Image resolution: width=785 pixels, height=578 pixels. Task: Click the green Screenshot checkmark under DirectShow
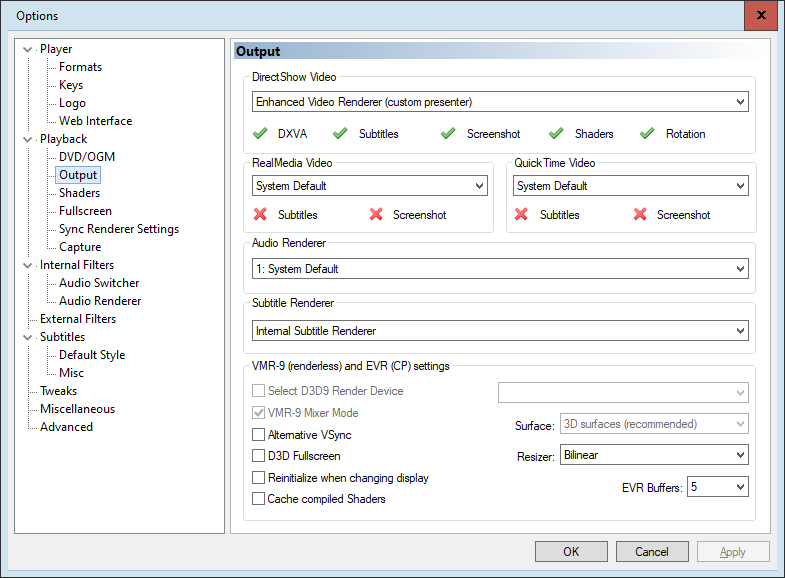[448, 133]
